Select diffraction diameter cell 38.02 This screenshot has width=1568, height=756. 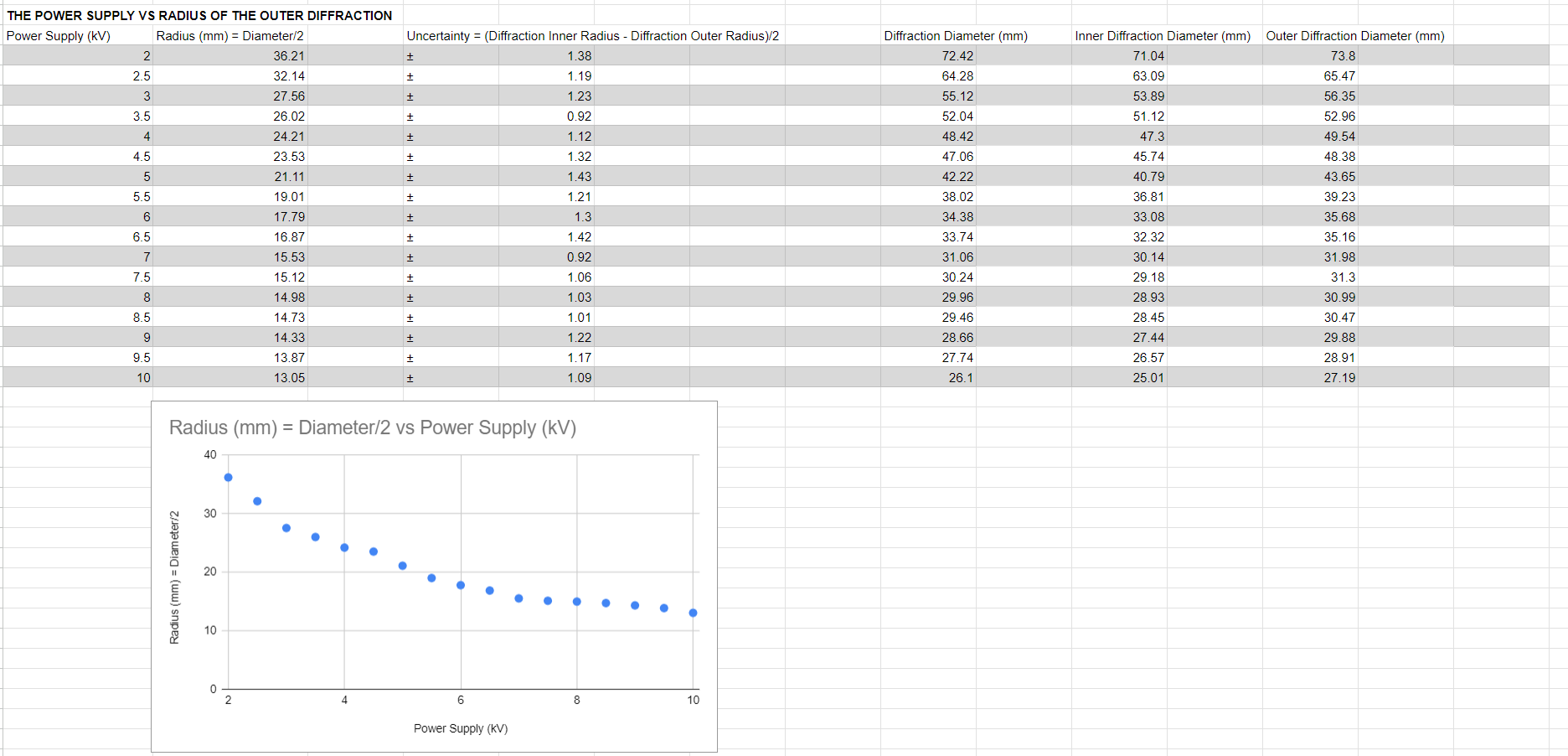(x=957, y=196)
